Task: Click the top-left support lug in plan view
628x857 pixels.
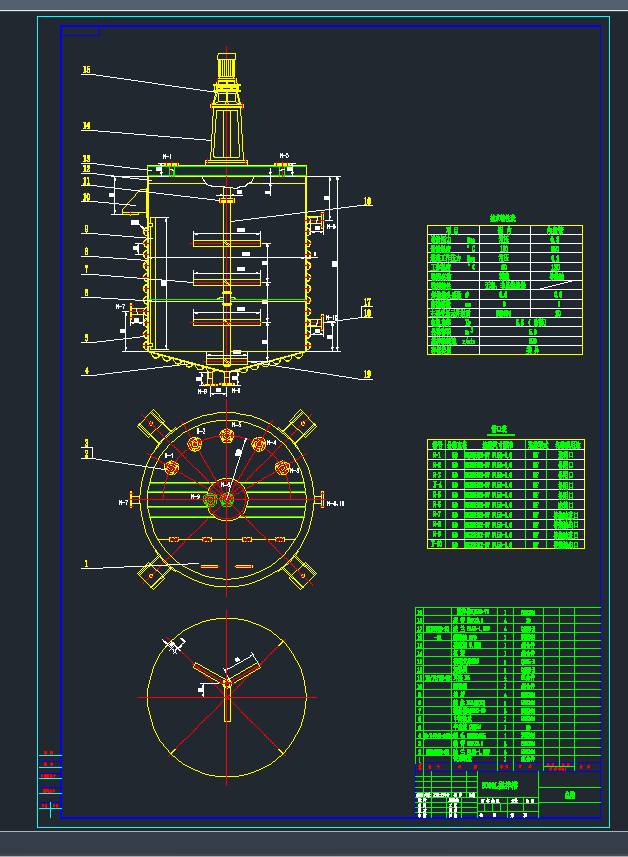Action: 153,423
